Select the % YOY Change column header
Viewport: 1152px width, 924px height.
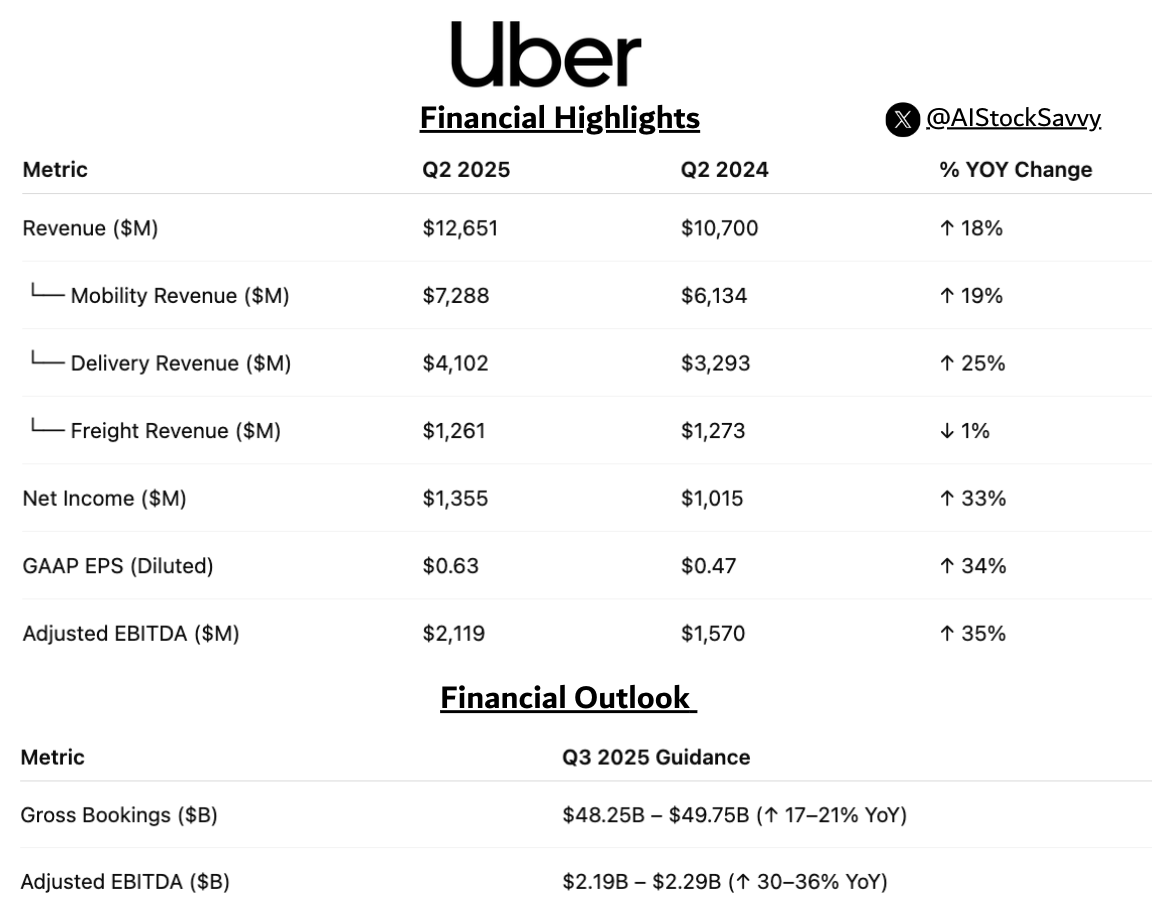click(x=1015, y=170)
